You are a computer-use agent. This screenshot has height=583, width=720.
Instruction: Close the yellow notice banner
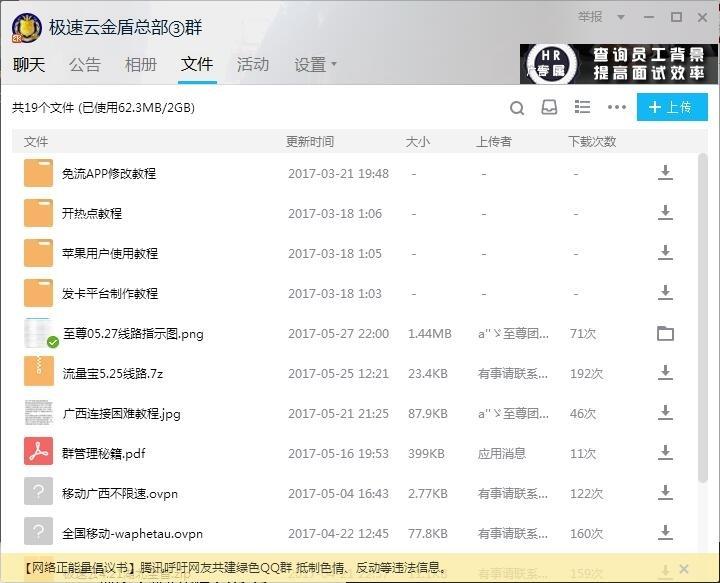pyautogui.click(x=684, y=569)
